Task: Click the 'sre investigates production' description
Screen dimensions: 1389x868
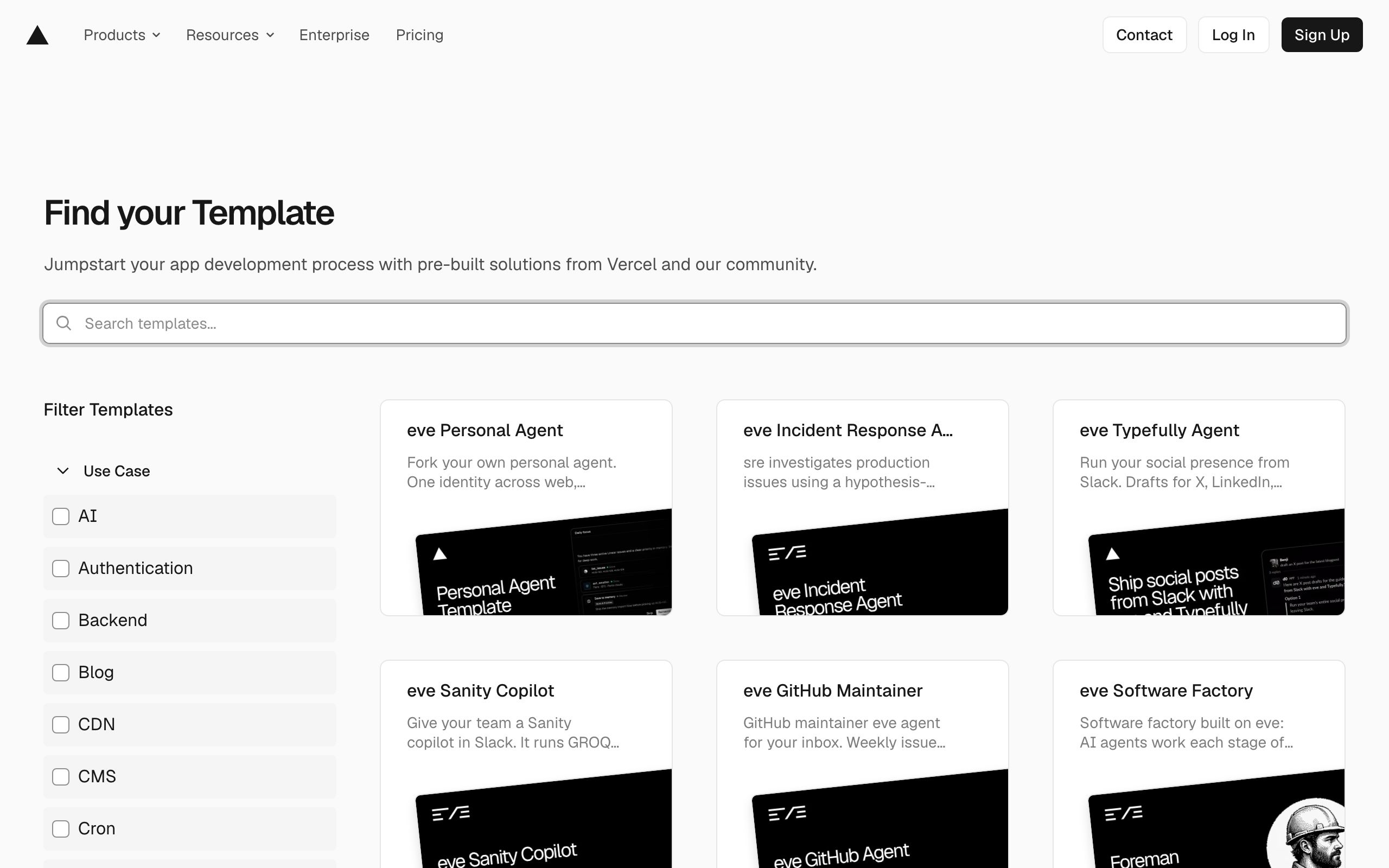Action: click(839, 472)
